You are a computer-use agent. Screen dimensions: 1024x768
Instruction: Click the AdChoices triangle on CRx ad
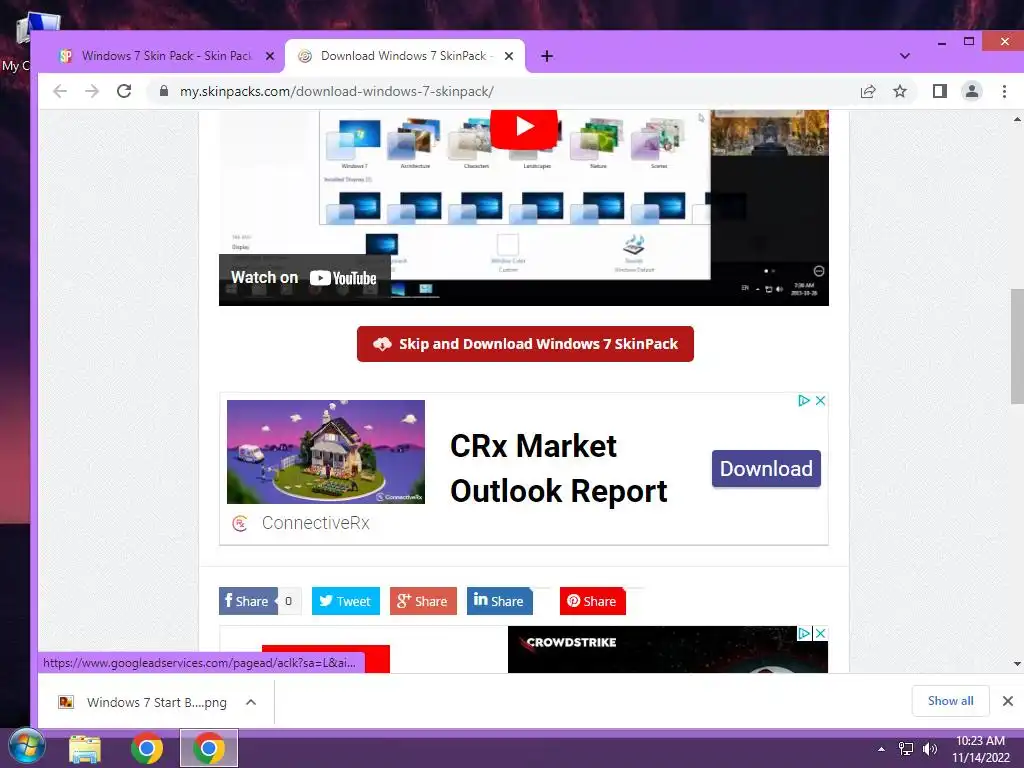pos(805,400)
